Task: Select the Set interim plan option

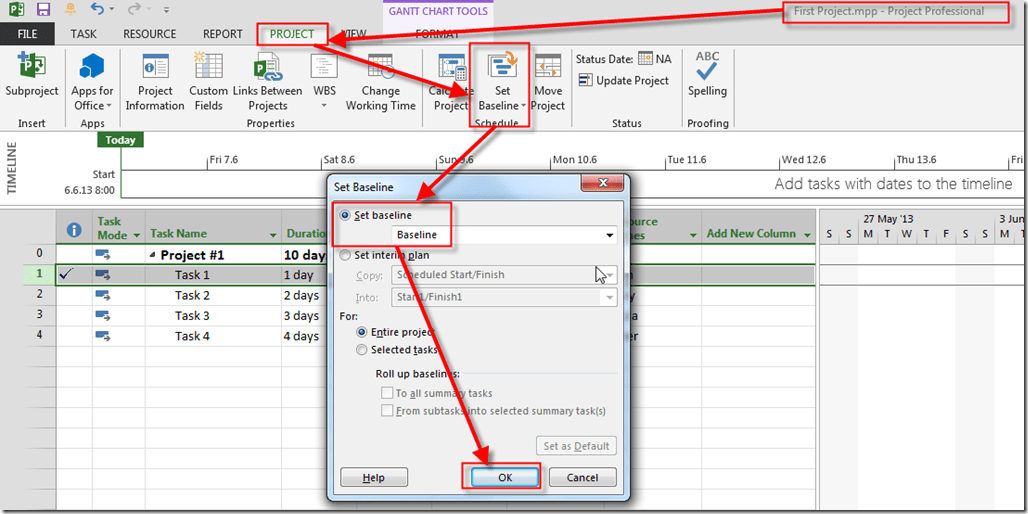Action: [x=347, y=255]
